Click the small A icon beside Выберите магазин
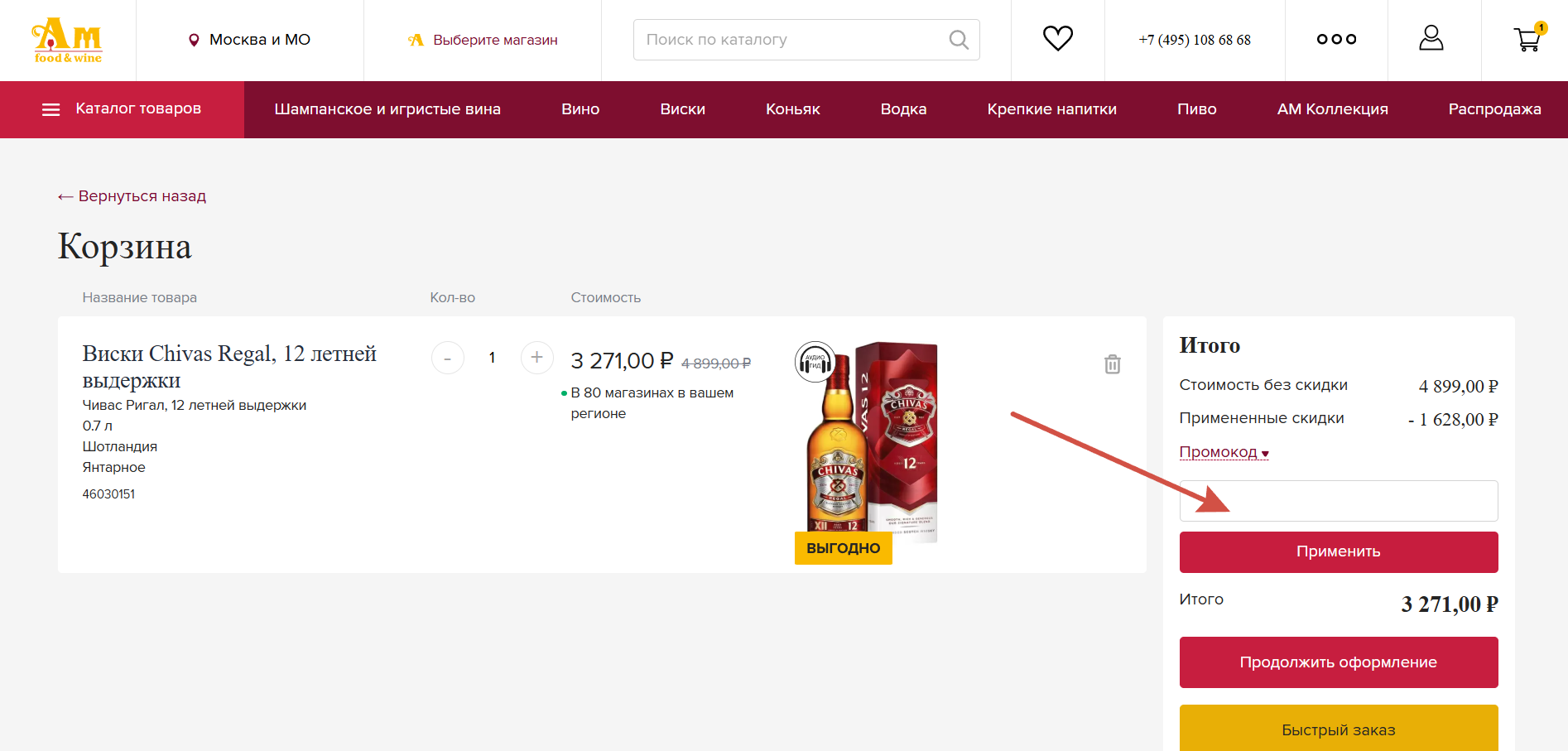 pos(416,40)
